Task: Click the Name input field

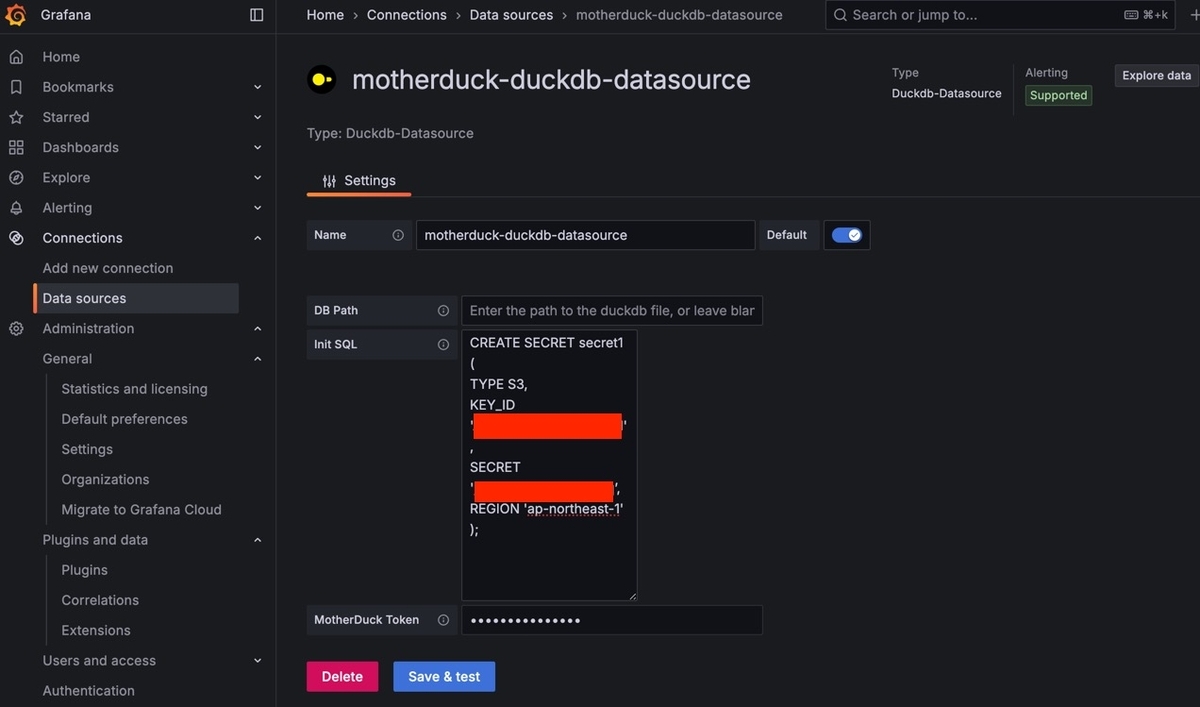Action: [x=585, y=235]
